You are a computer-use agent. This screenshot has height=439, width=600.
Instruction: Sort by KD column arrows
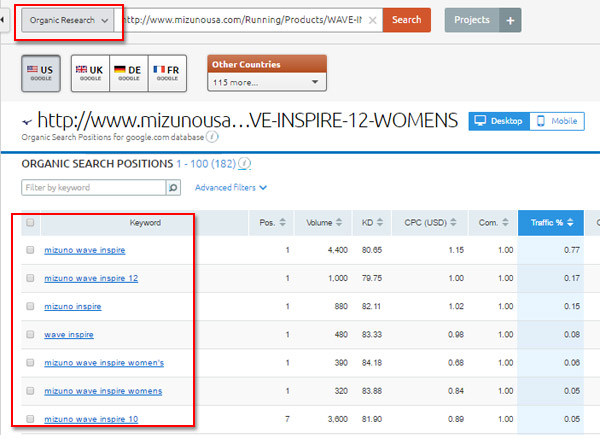click(380, 222)
